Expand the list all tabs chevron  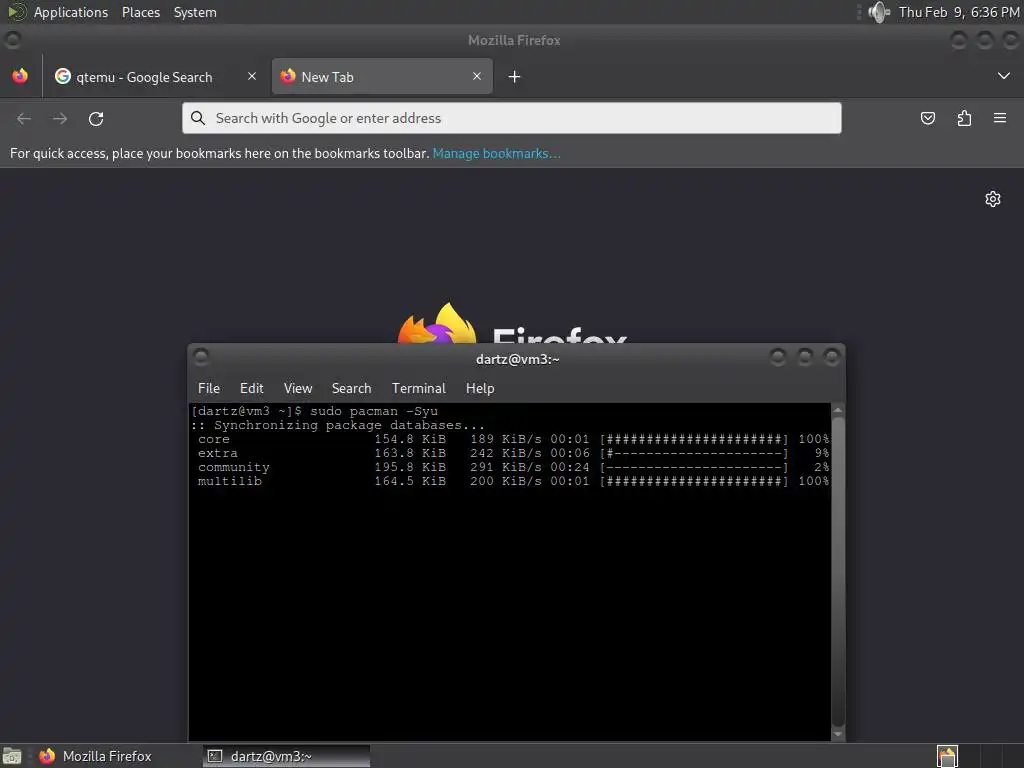tap(1004, 76)
